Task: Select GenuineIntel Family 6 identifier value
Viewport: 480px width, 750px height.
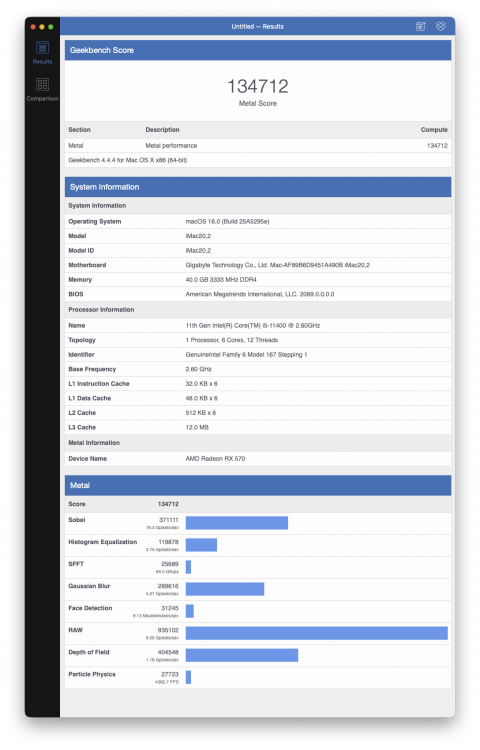Action: coord(246,354)
